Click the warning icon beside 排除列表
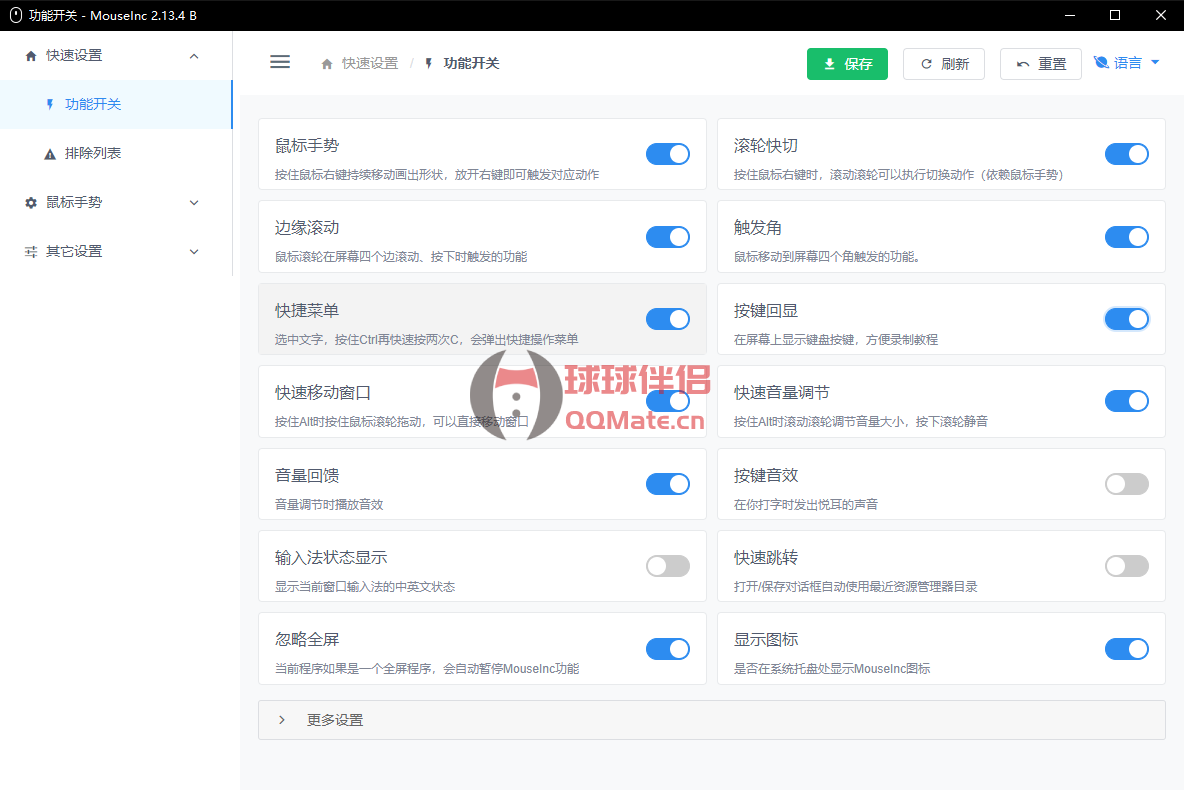 point(50,154)
